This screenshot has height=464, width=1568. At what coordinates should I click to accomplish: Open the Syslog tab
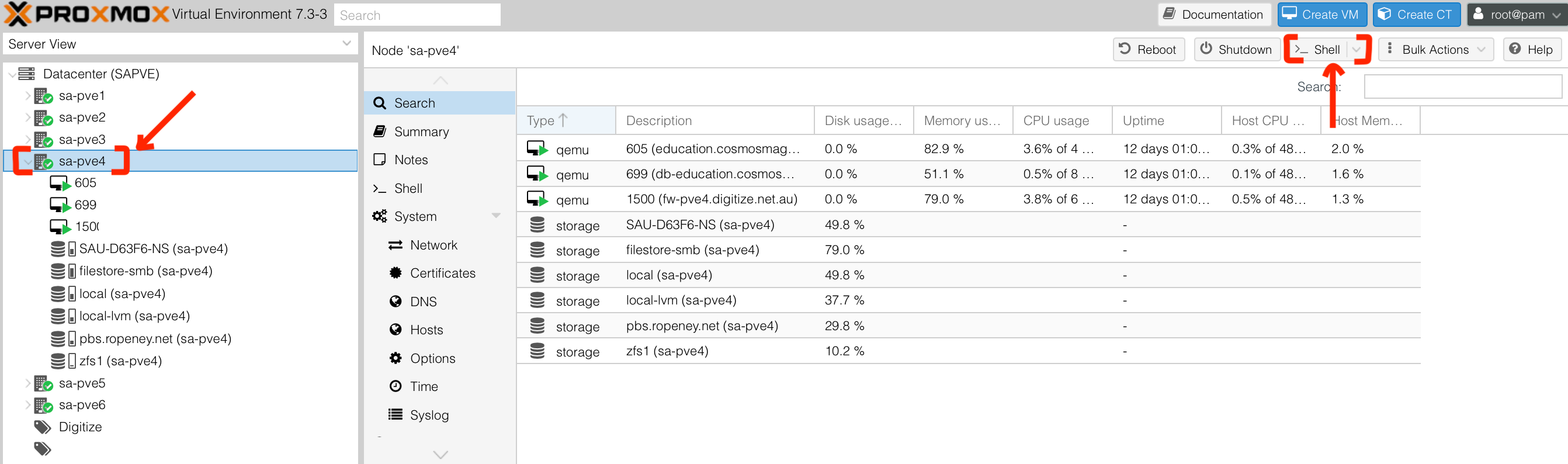tap(439, 415)
